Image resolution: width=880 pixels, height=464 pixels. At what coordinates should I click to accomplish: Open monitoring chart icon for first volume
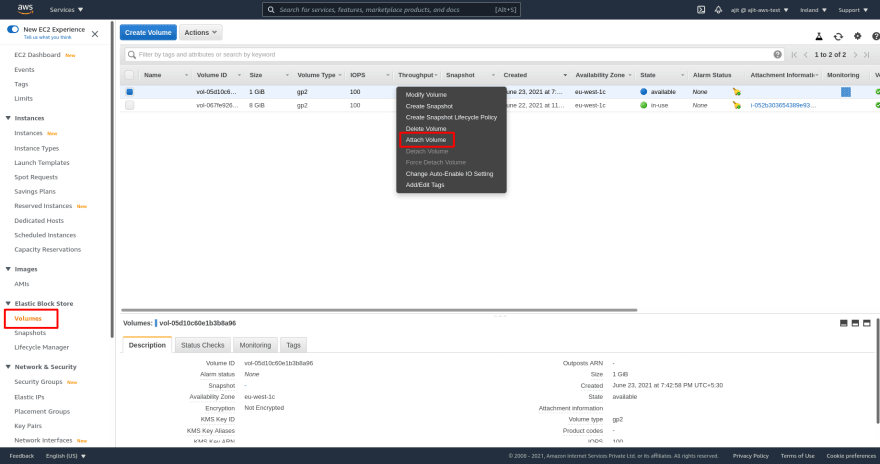pyautogui.click(x=846, y=92)
